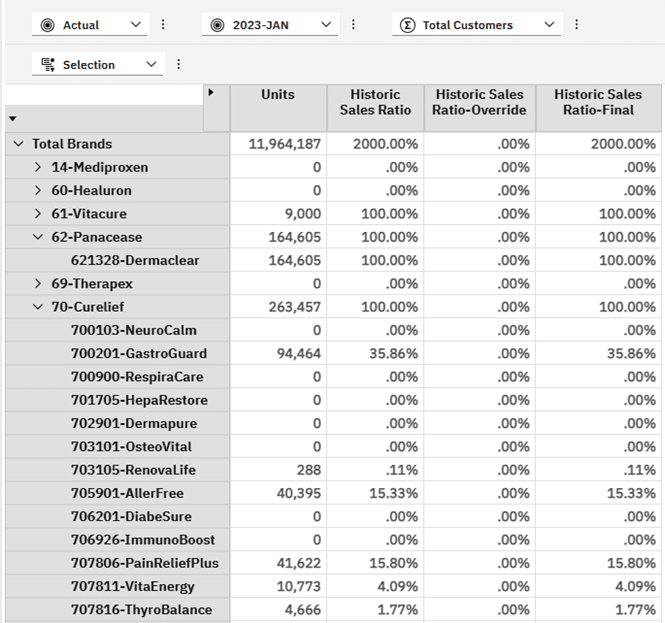The width and height of the screenshot is (665, 623).
Task: Select the 706926-ImmunoBoost row
Action: click(117, 540)
